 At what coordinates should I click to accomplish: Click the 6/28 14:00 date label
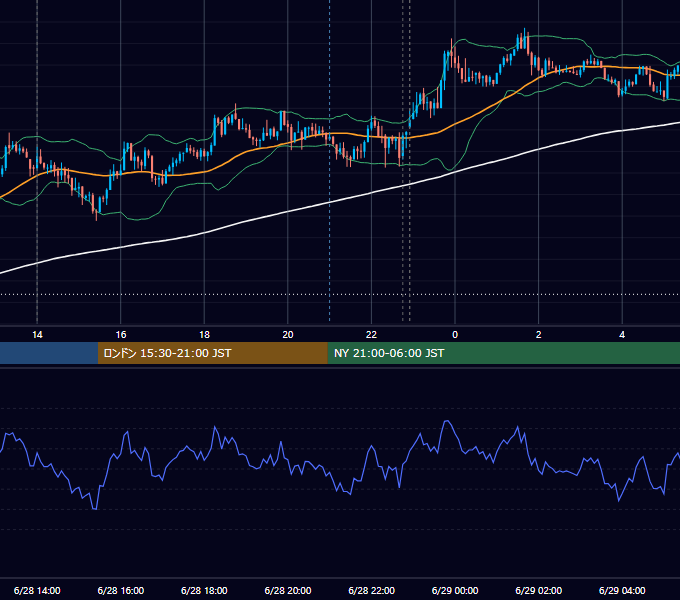coord(37,590)
